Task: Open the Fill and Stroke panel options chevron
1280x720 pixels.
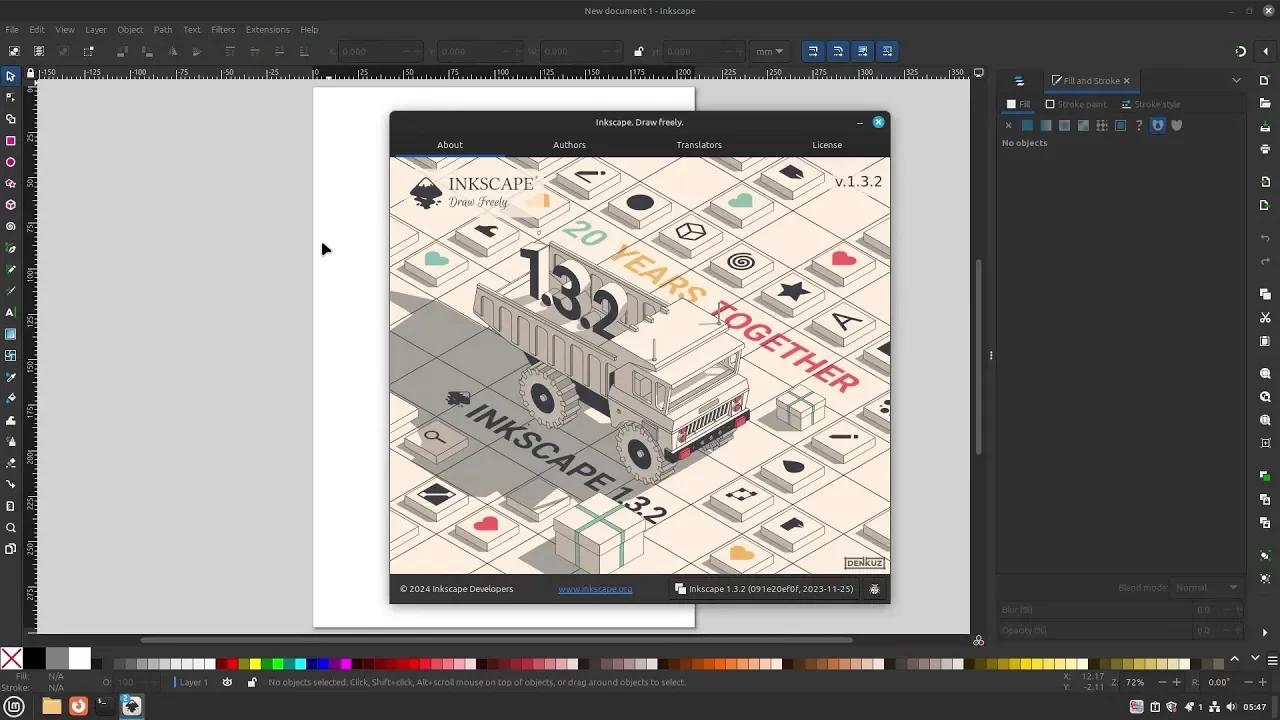Action: [x=1237, y=80]
